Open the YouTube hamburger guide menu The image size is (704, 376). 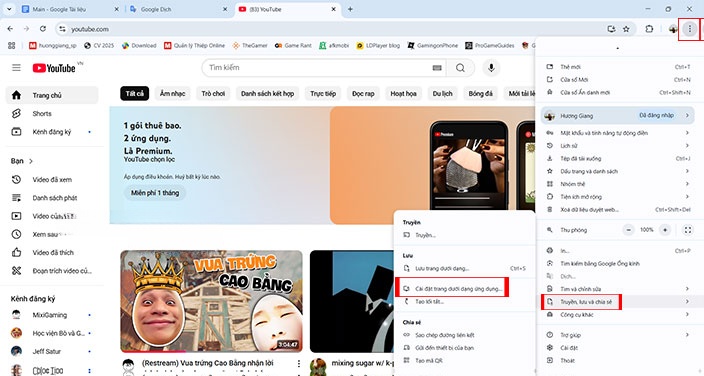click(16, 68)
